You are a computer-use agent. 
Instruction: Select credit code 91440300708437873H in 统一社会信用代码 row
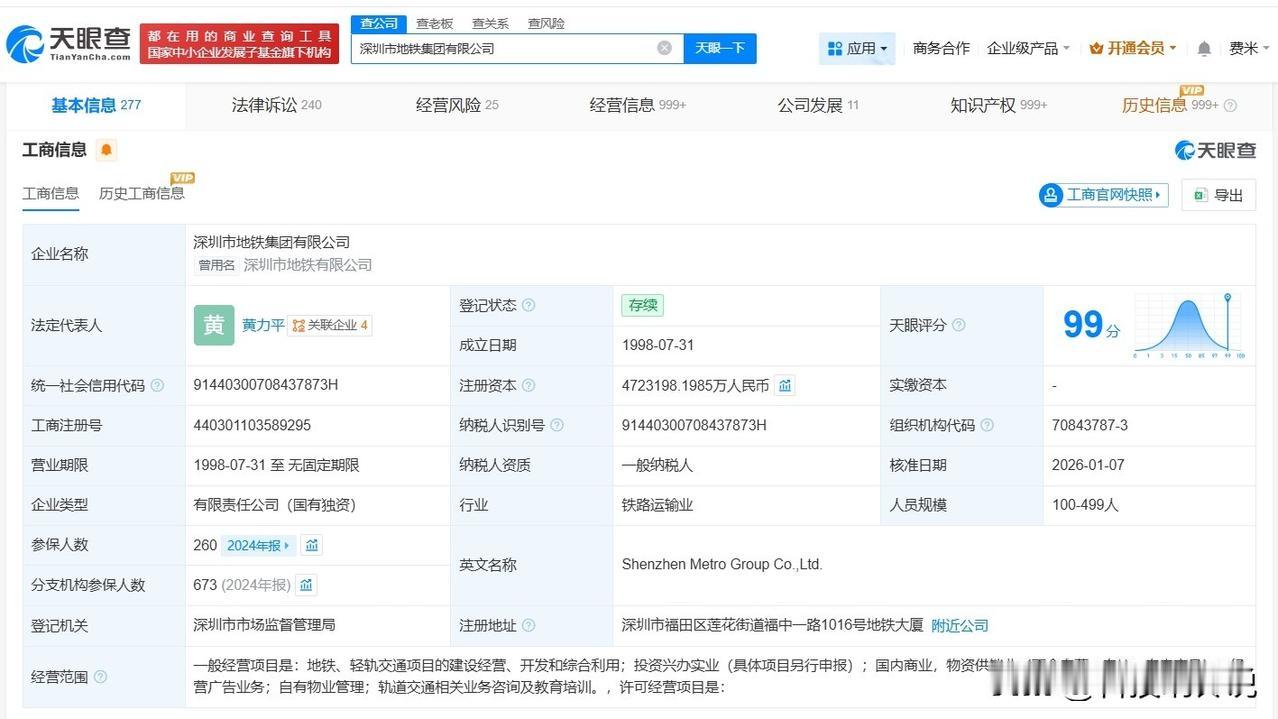tap(266, 385)
